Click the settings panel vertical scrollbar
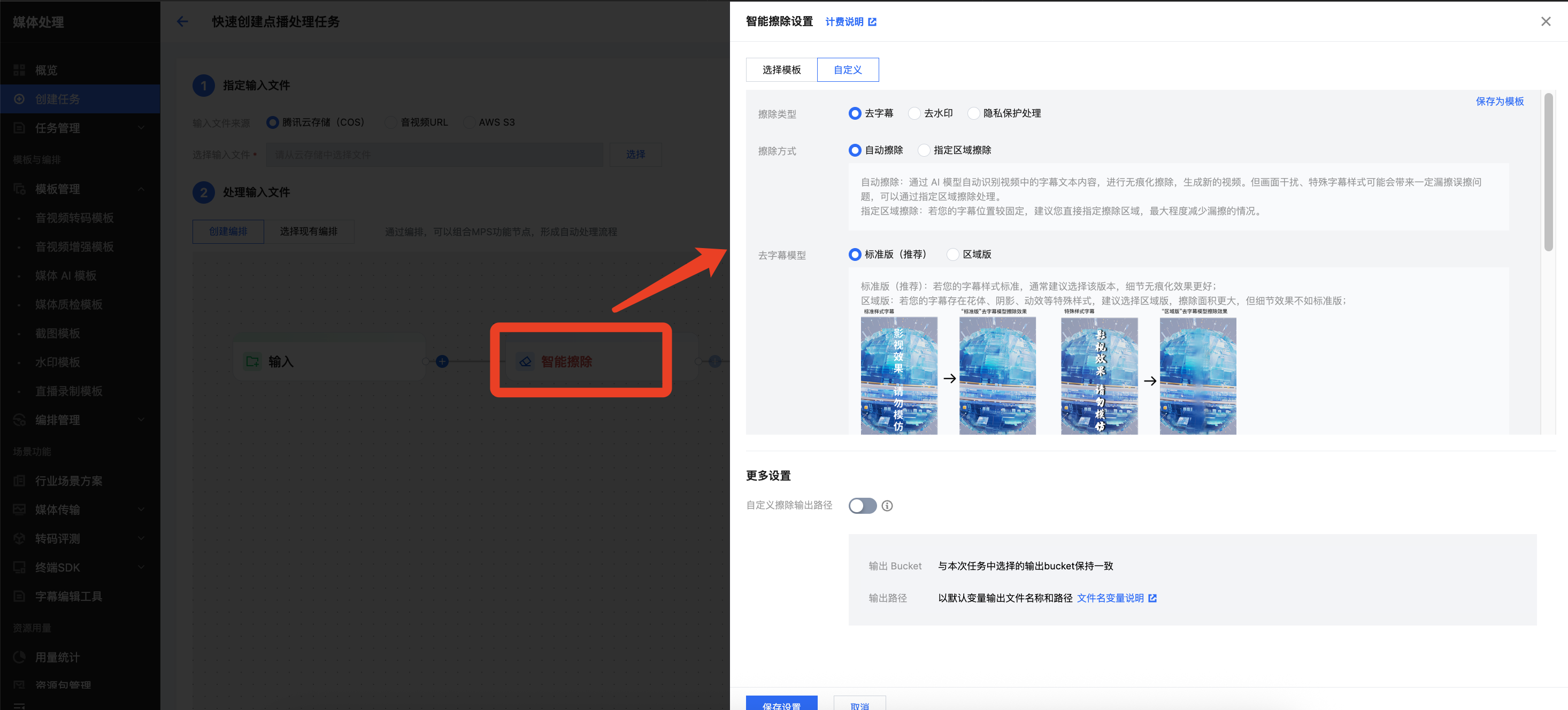 (x=1549, y=172)
